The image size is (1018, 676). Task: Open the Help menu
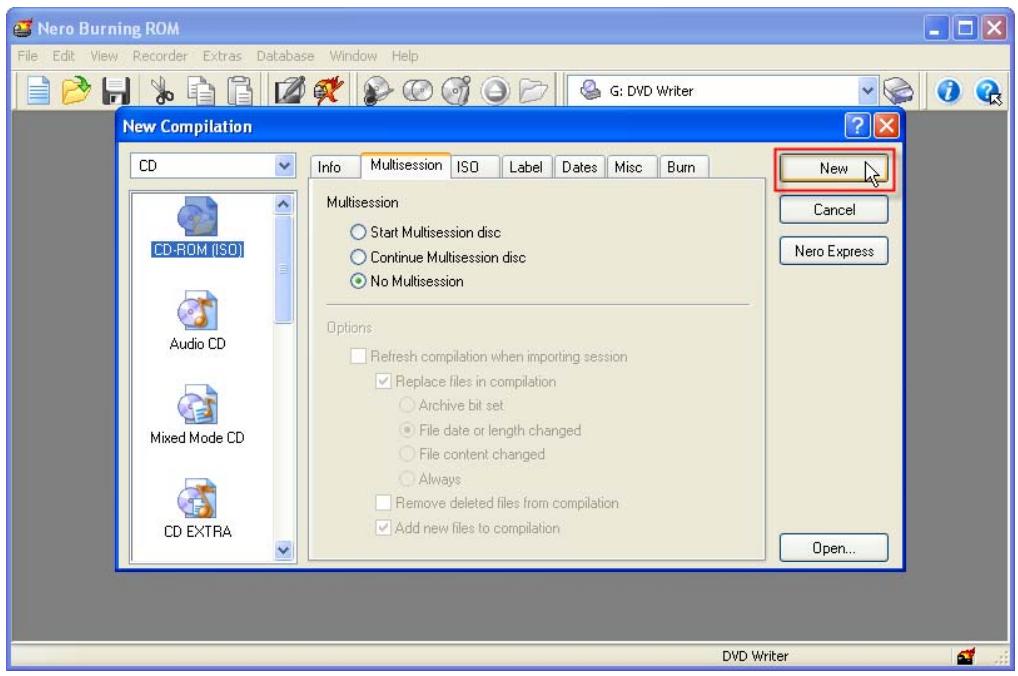coord(404,56)
